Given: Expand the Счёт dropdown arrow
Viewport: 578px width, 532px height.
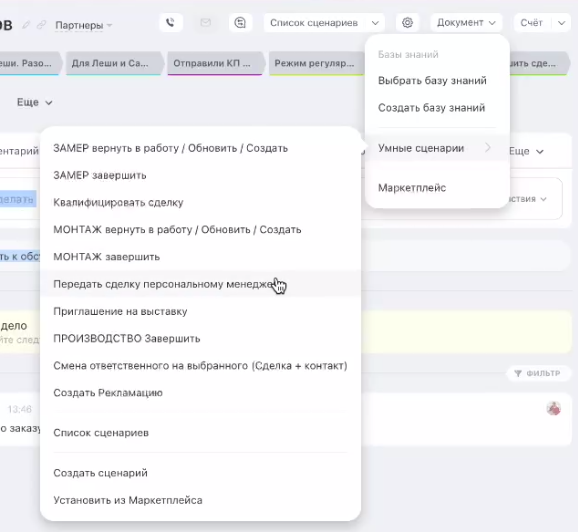Looking at the screenshot, I should [x=561, y=23].
